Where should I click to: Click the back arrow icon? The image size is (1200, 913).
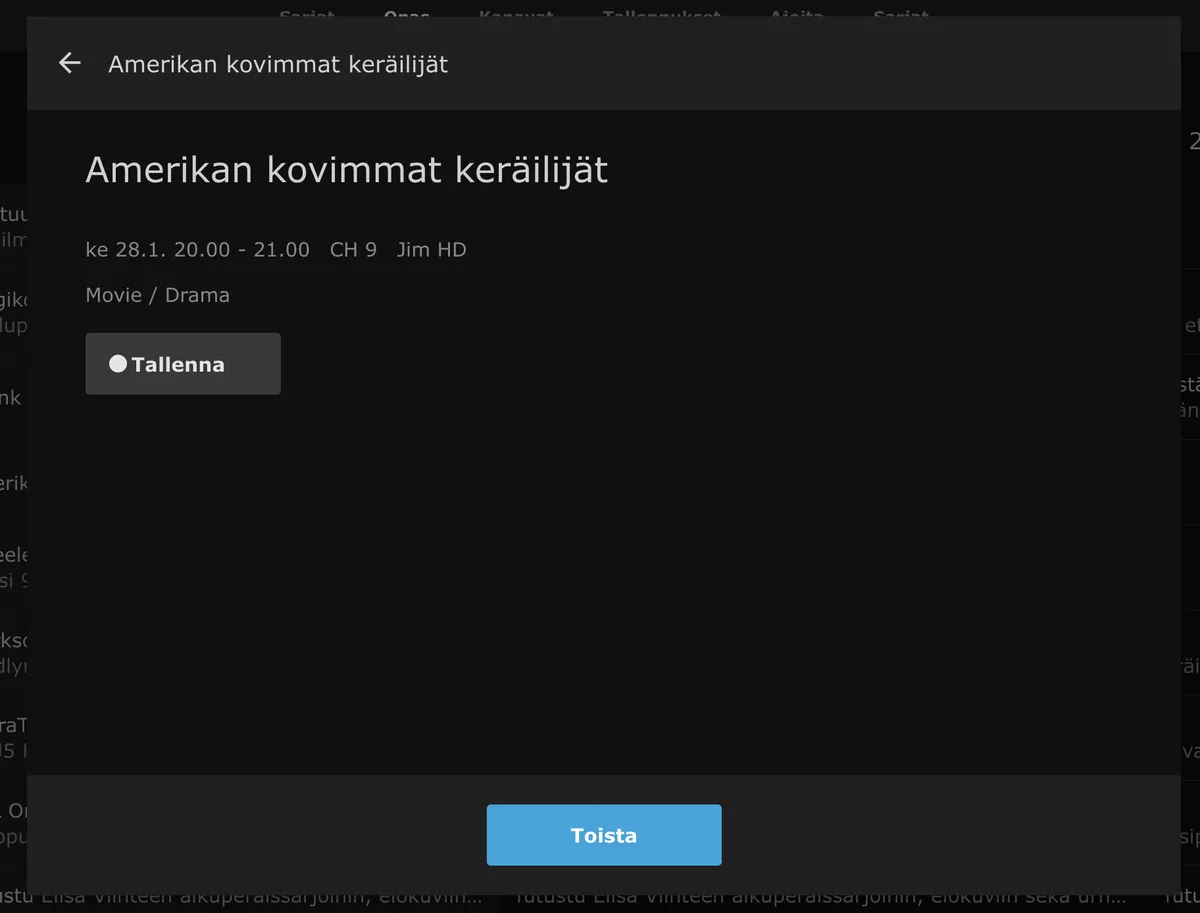click(x=69, y=64)
